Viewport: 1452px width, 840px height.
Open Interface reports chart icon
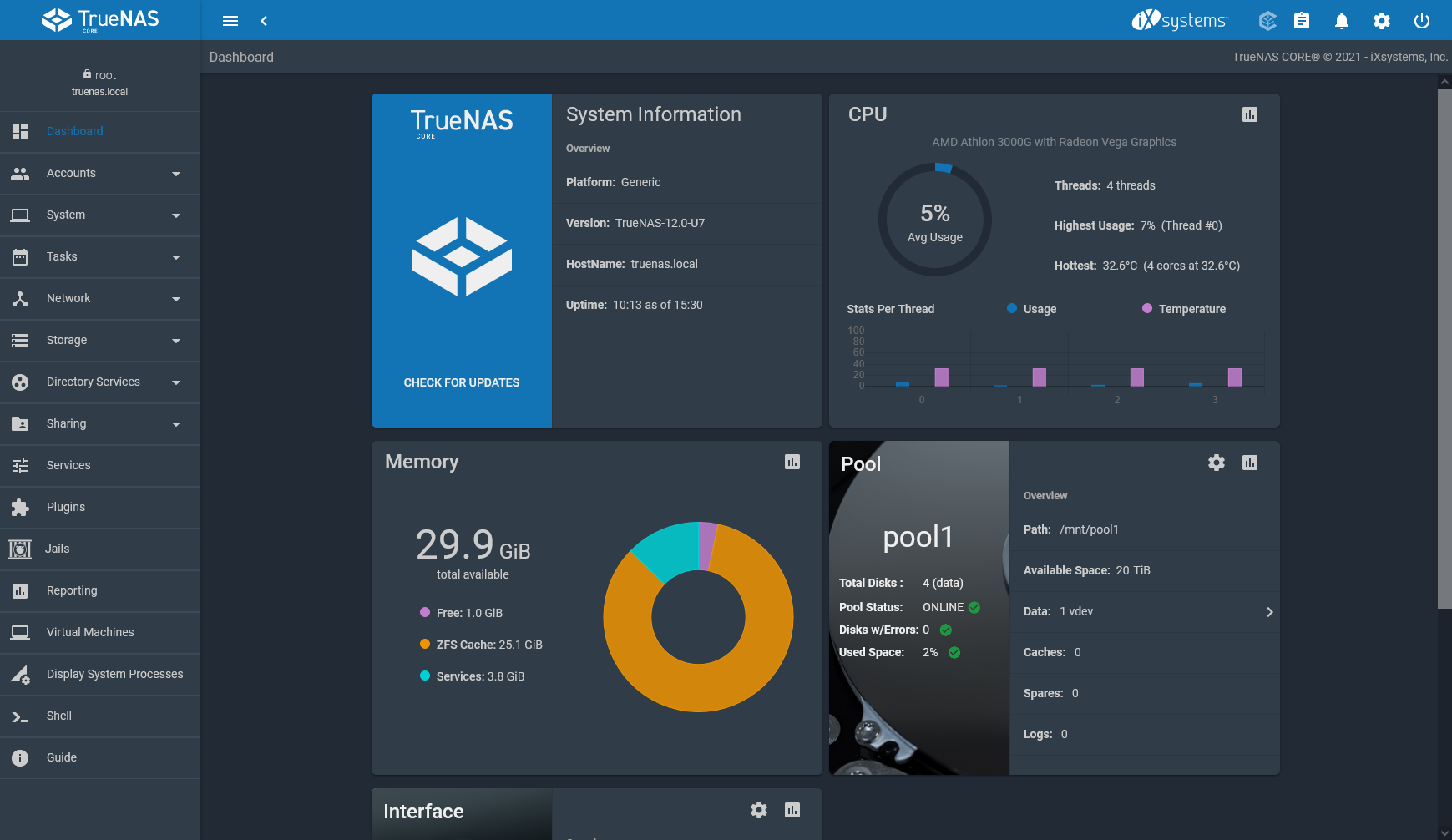coord(792,810)
